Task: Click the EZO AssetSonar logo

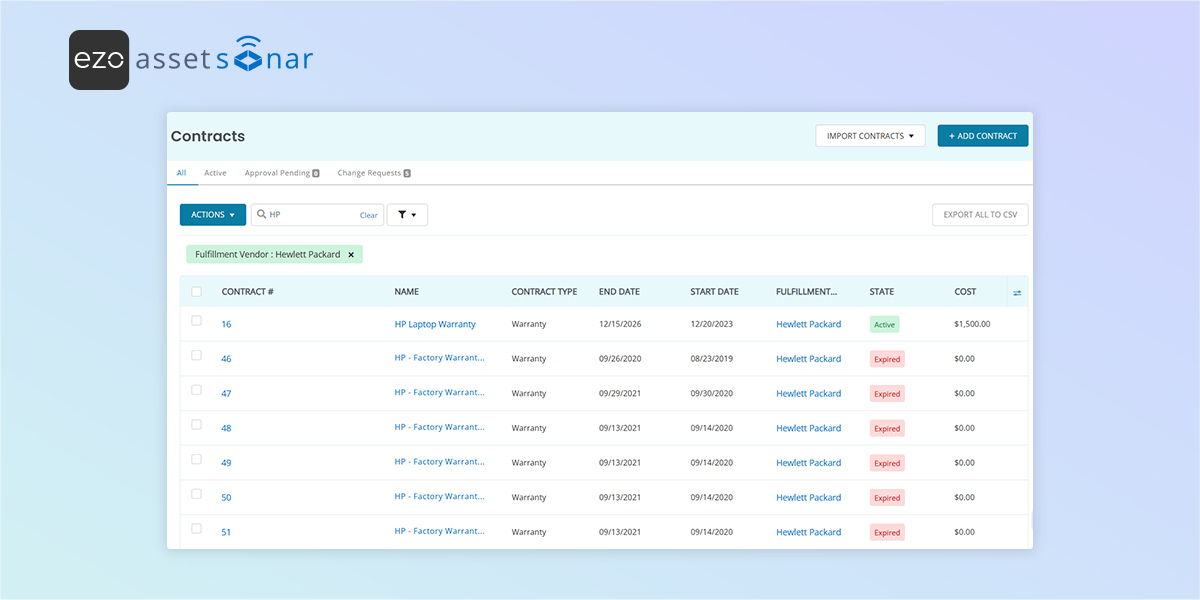Action: point(191,60)
